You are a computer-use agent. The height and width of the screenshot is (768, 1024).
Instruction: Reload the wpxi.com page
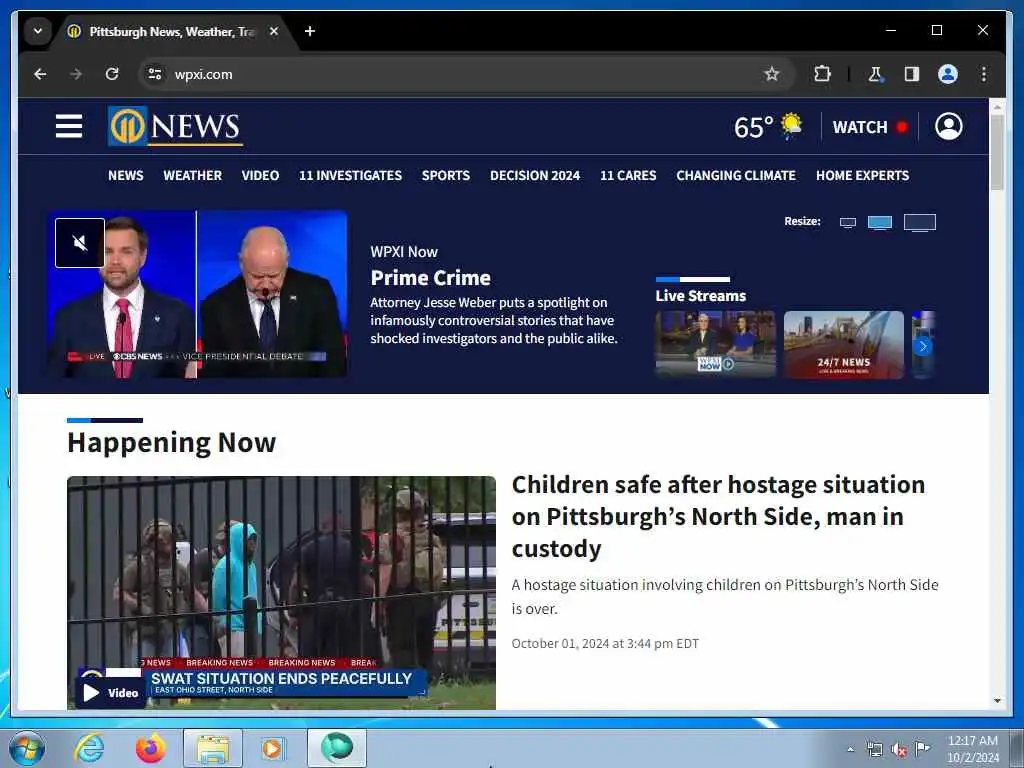point(112,74)
